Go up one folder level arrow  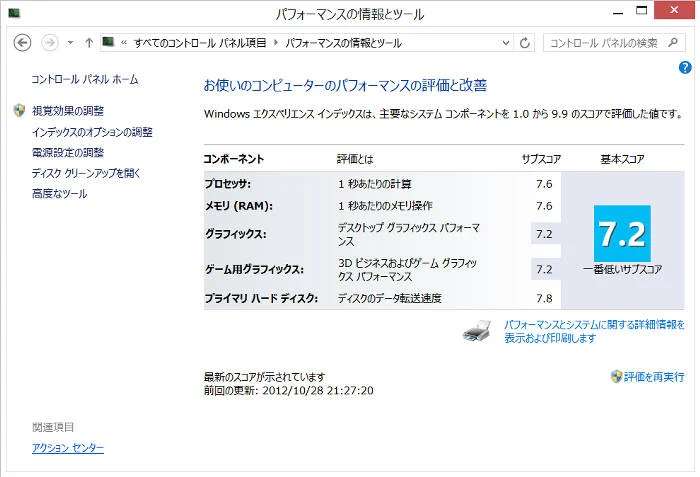click(x=89, y=43)
